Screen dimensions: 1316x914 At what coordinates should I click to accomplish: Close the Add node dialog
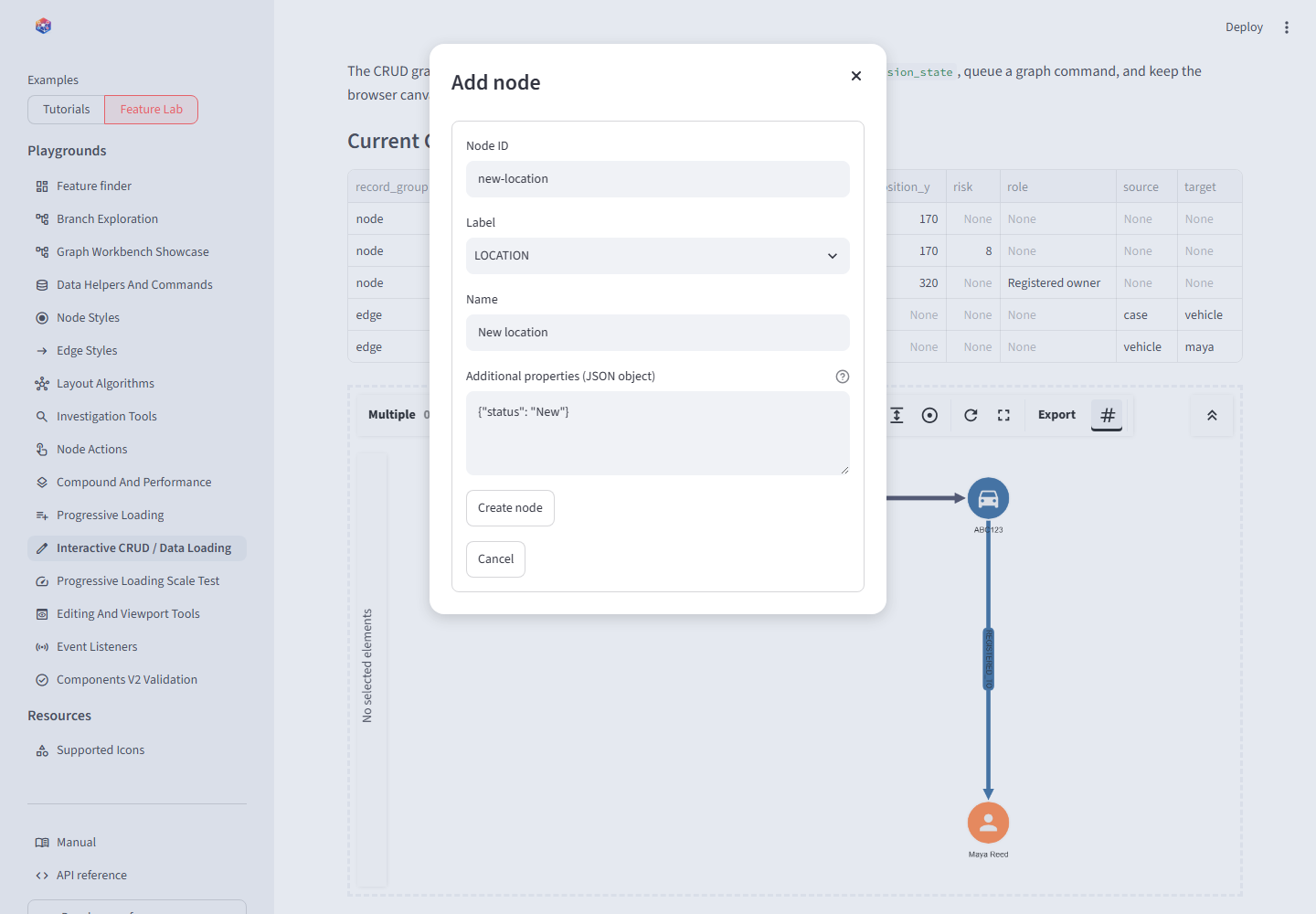pos(856,76)
